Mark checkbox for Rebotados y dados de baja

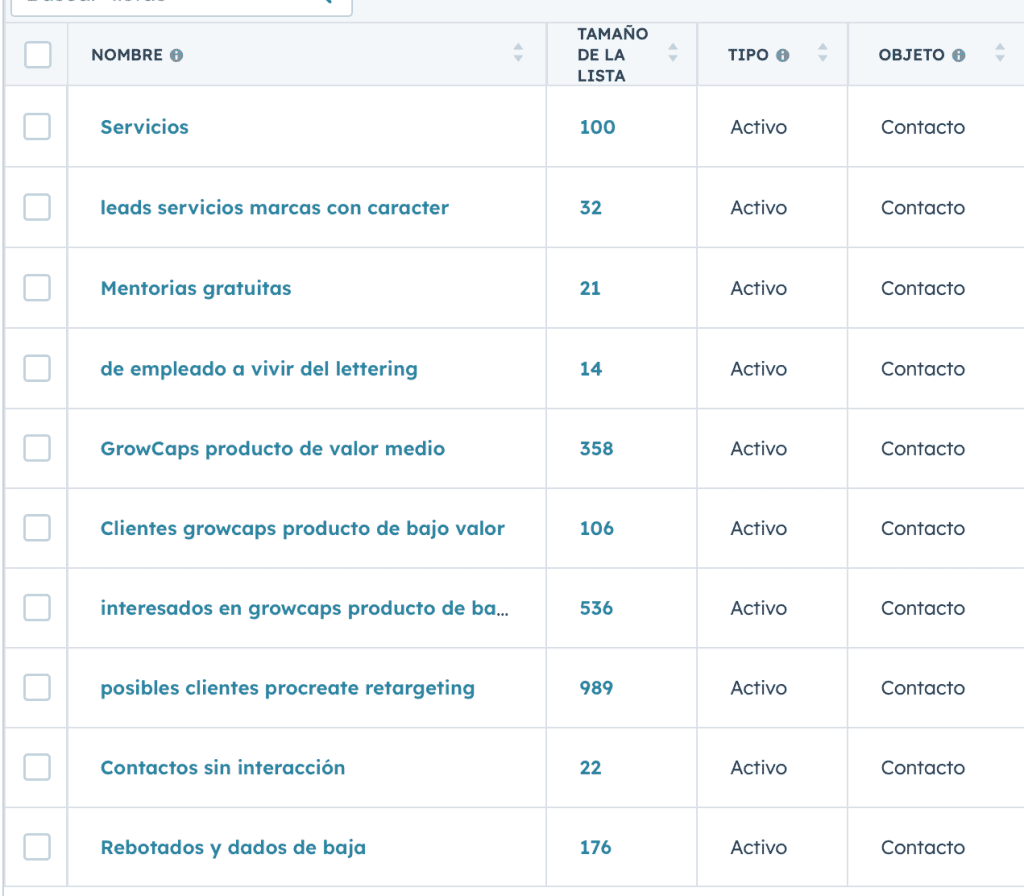(37, 847)
